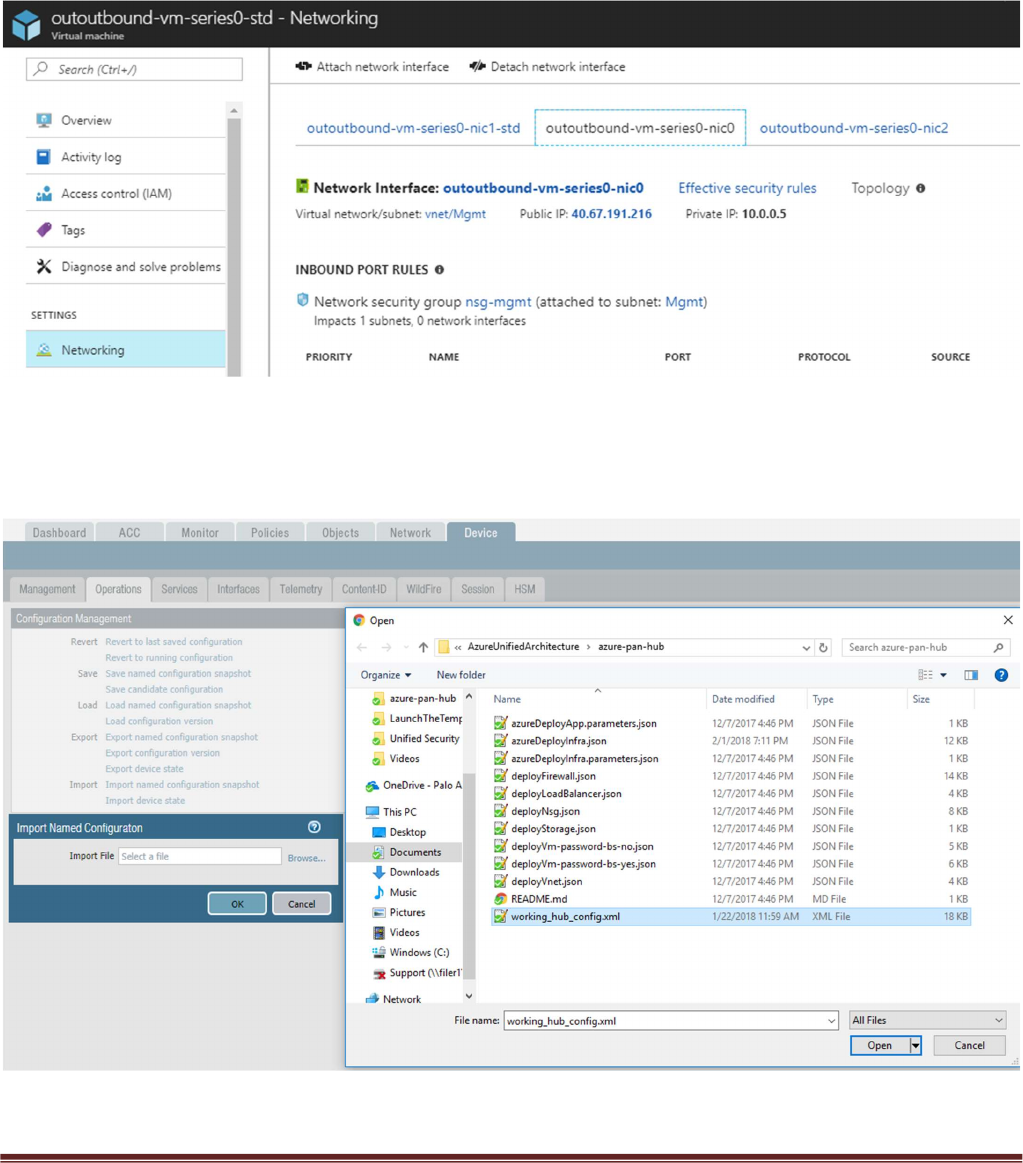Screen dimensions: 1023x1163
Task: Open the Network tab in firewall UI
Action: point(410,533)
